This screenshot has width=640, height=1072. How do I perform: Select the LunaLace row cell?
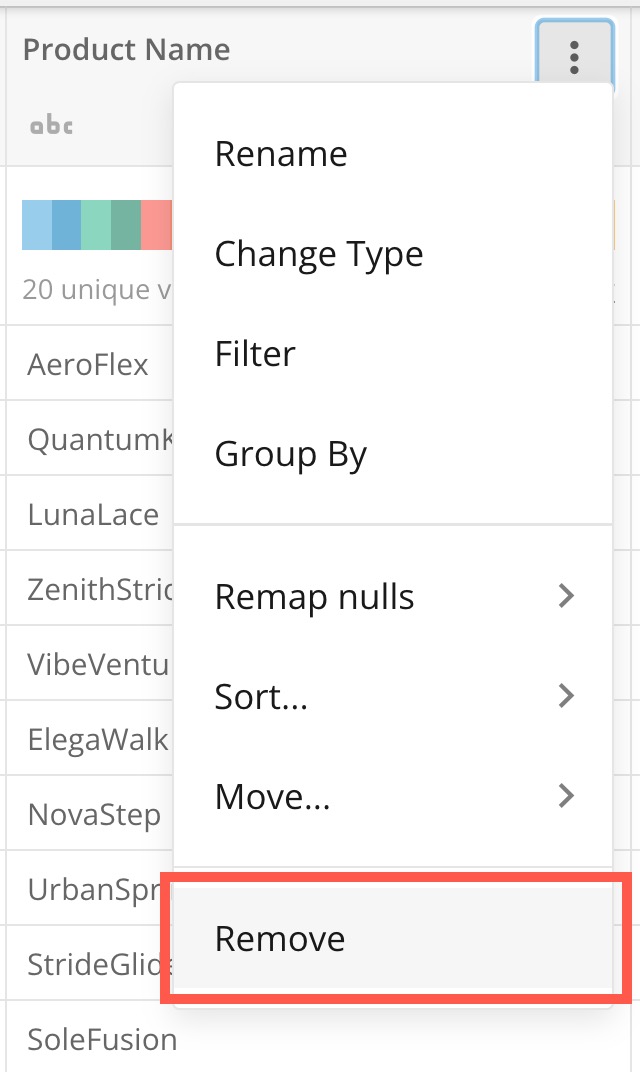[x=93, y=515]
